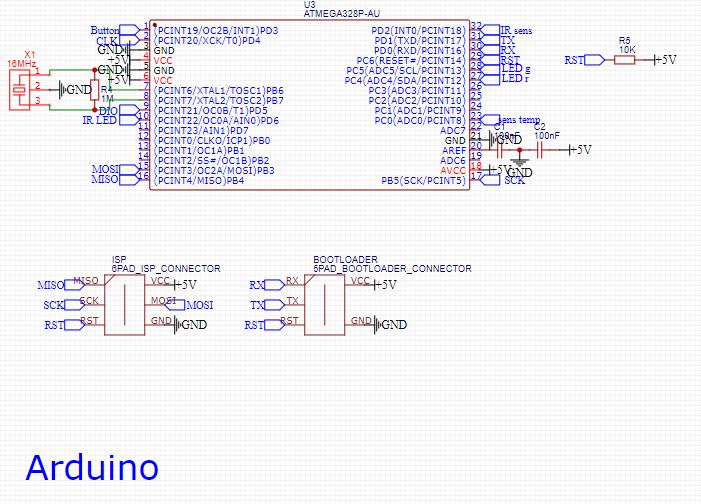Select the R5 10K resistor symbol

[624, 59]
